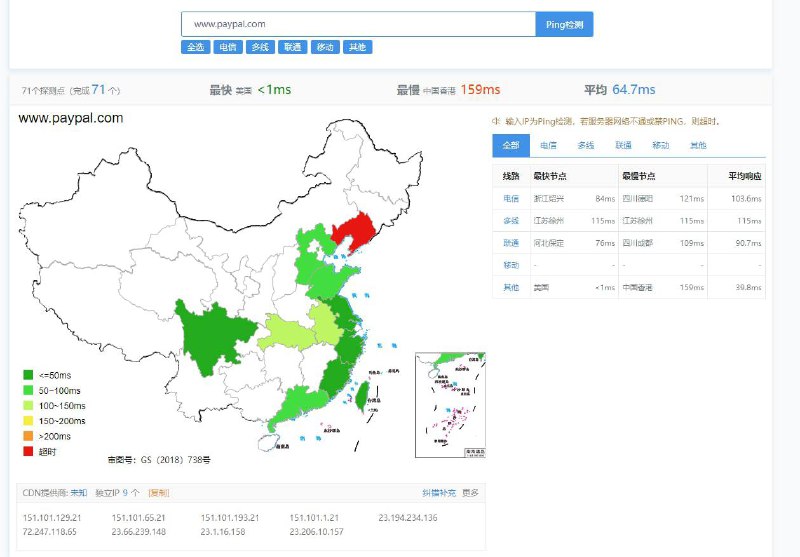Click the South China Sea inset map

(450, 404)
